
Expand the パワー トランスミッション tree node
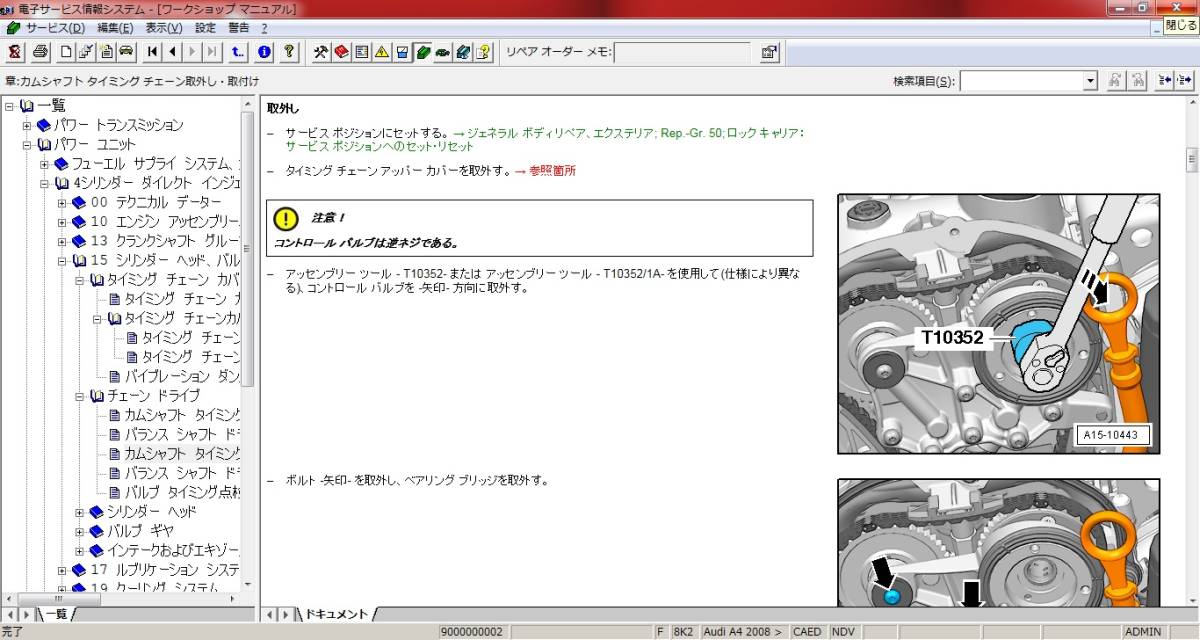(x=27, y=125)
